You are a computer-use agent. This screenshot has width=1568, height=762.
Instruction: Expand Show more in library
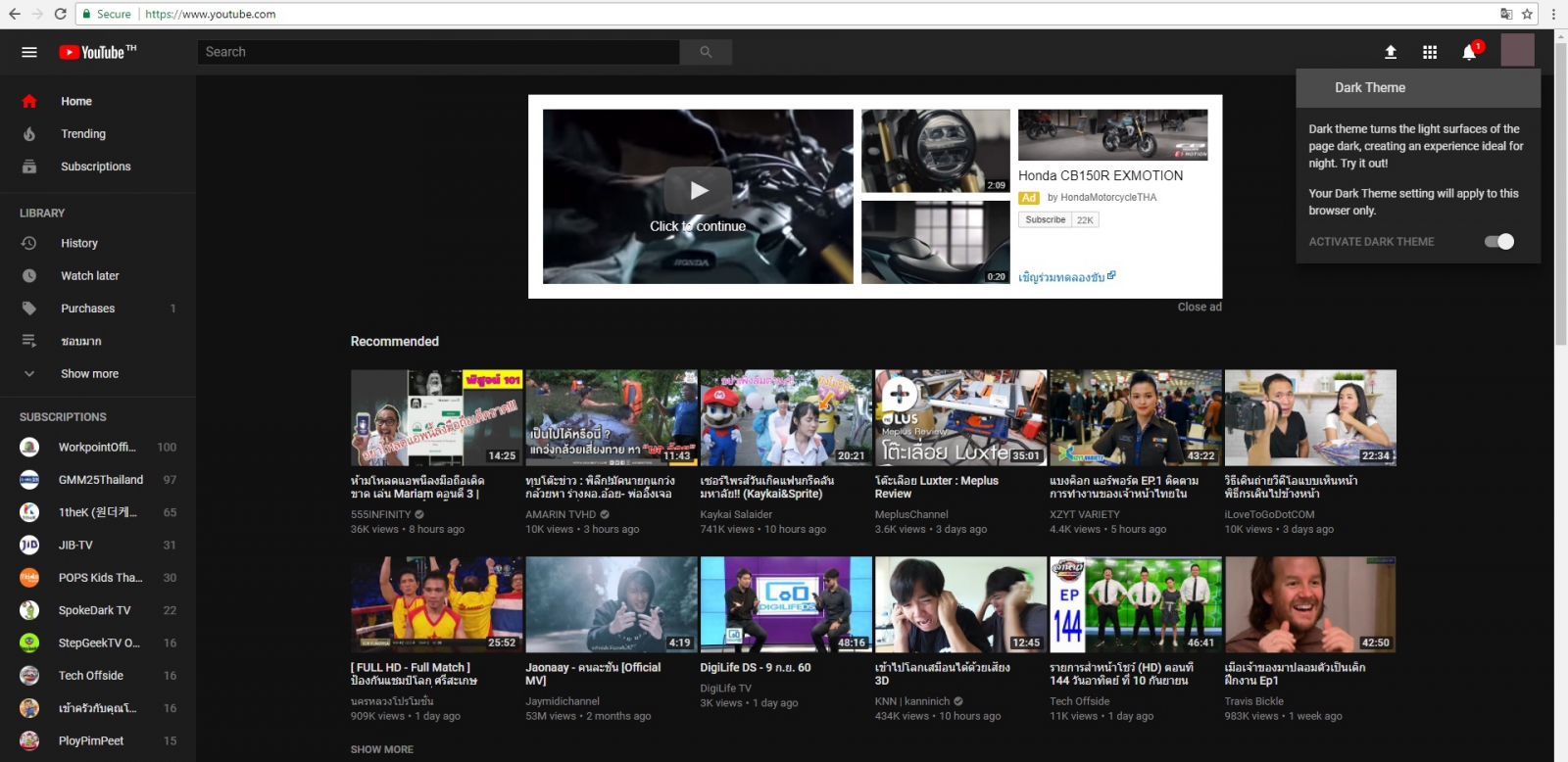89,374
